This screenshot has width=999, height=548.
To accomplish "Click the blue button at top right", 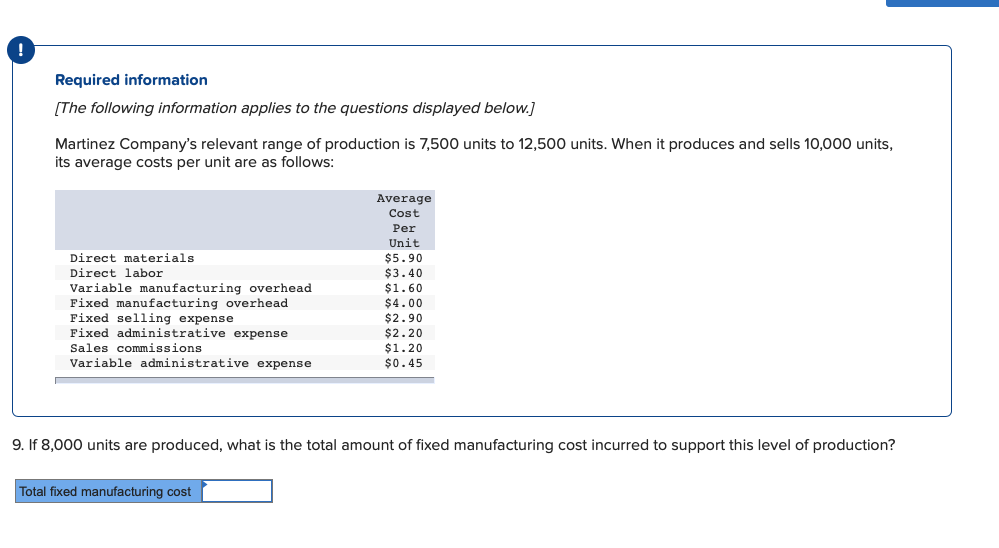I will click(x=941, y=3).
